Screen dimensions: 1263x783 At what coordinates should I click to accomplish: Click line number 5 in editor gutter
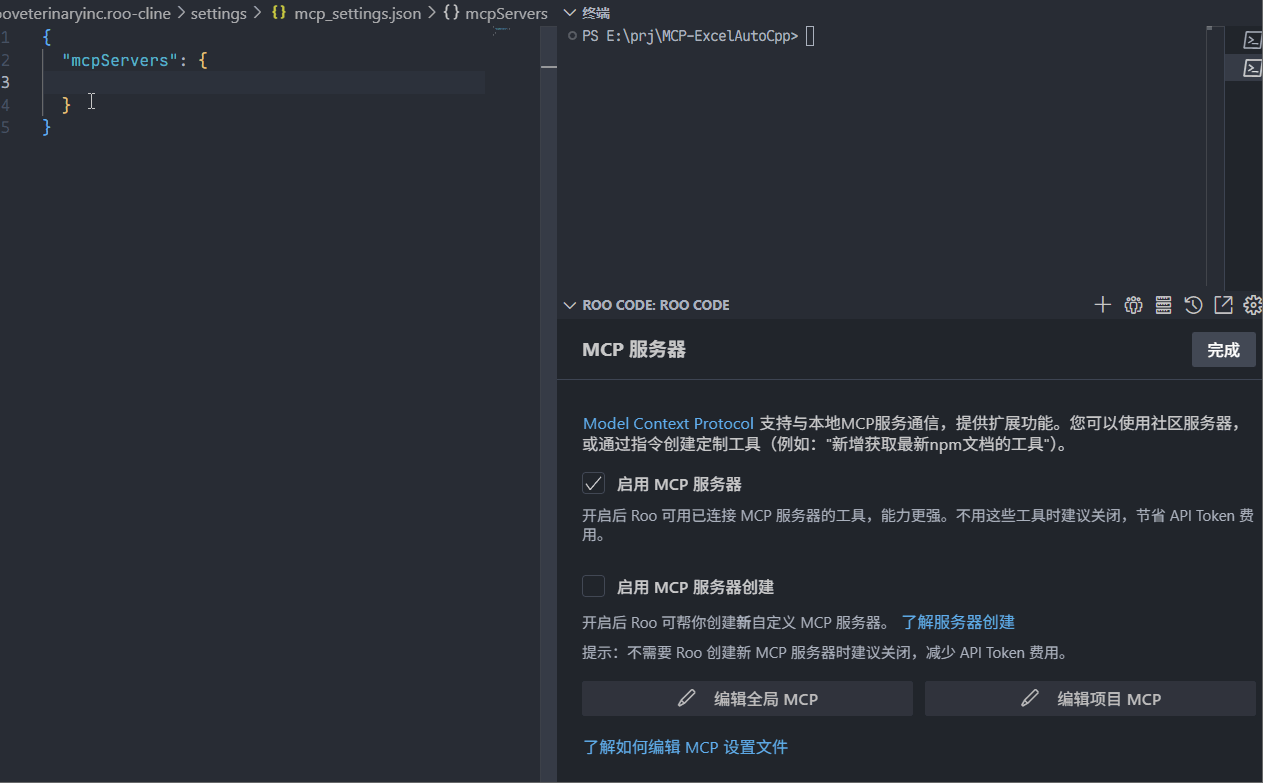pos(6,128)
